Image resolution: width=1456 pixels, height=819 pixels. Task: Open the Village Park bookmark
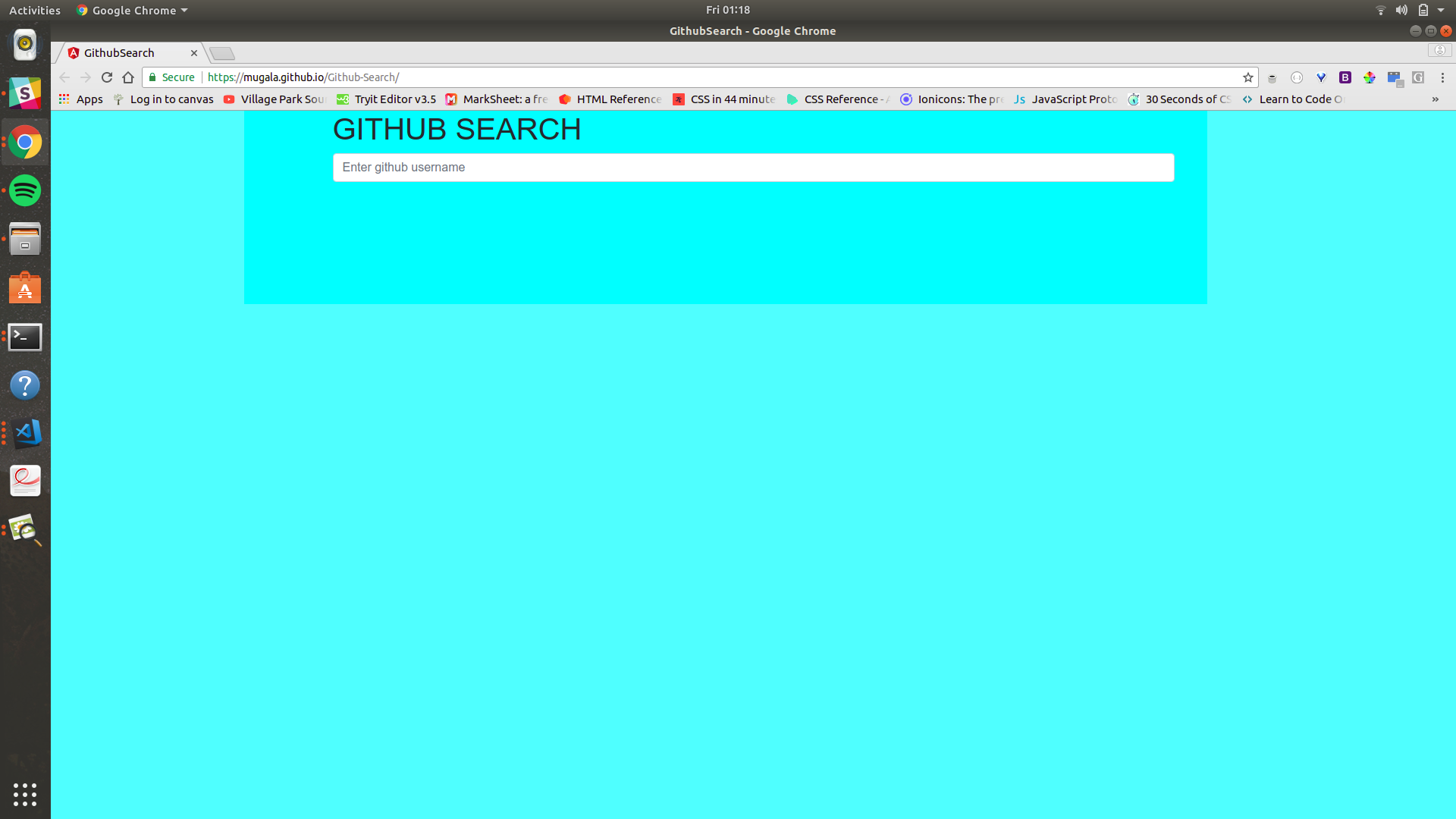pyautogui.click(x=275, y=99)
